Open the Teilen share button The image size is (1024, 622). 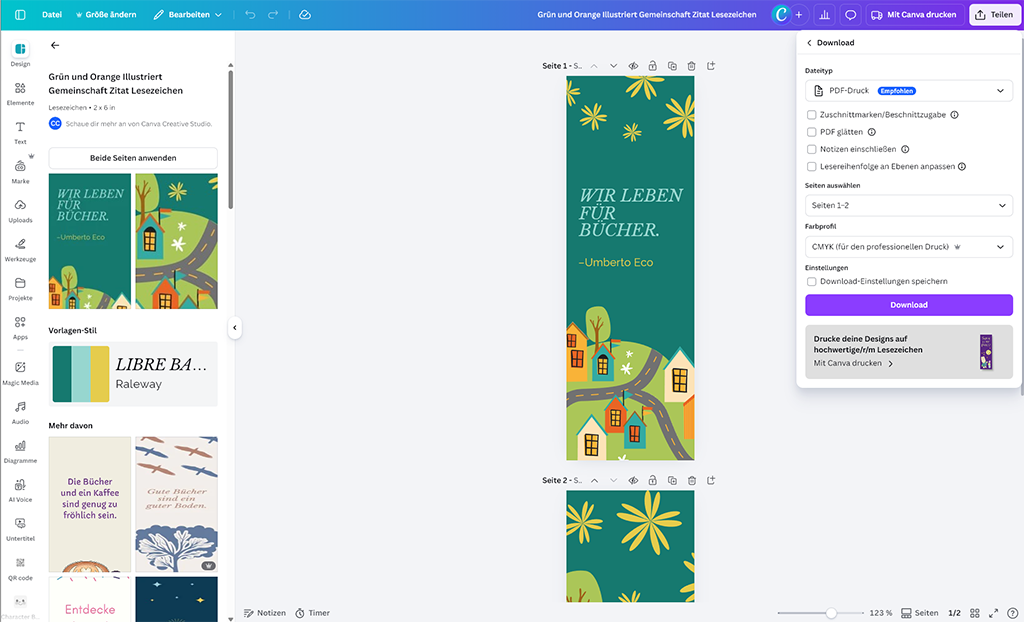coord(995,14)
